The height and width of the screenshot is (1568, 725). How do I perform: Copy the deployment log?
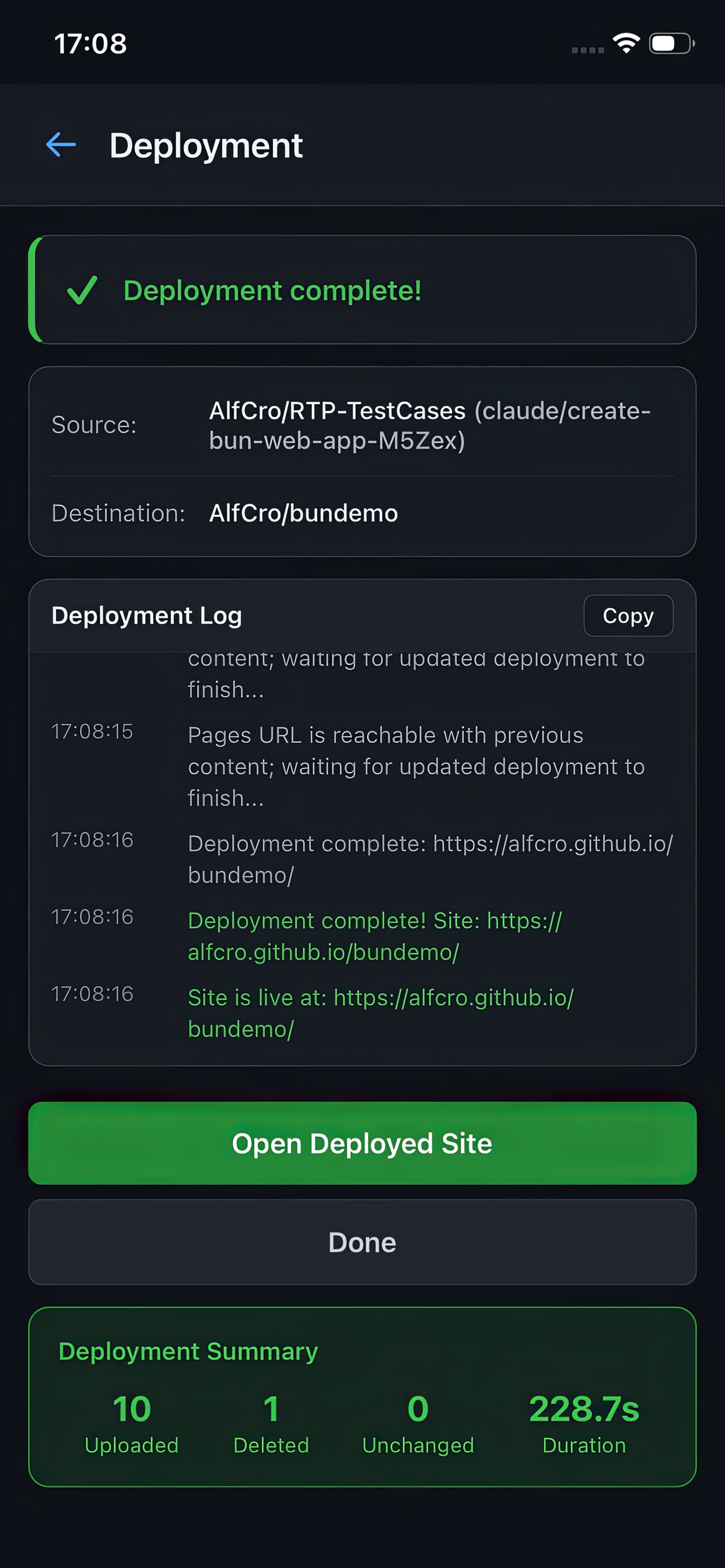point(628,615)
